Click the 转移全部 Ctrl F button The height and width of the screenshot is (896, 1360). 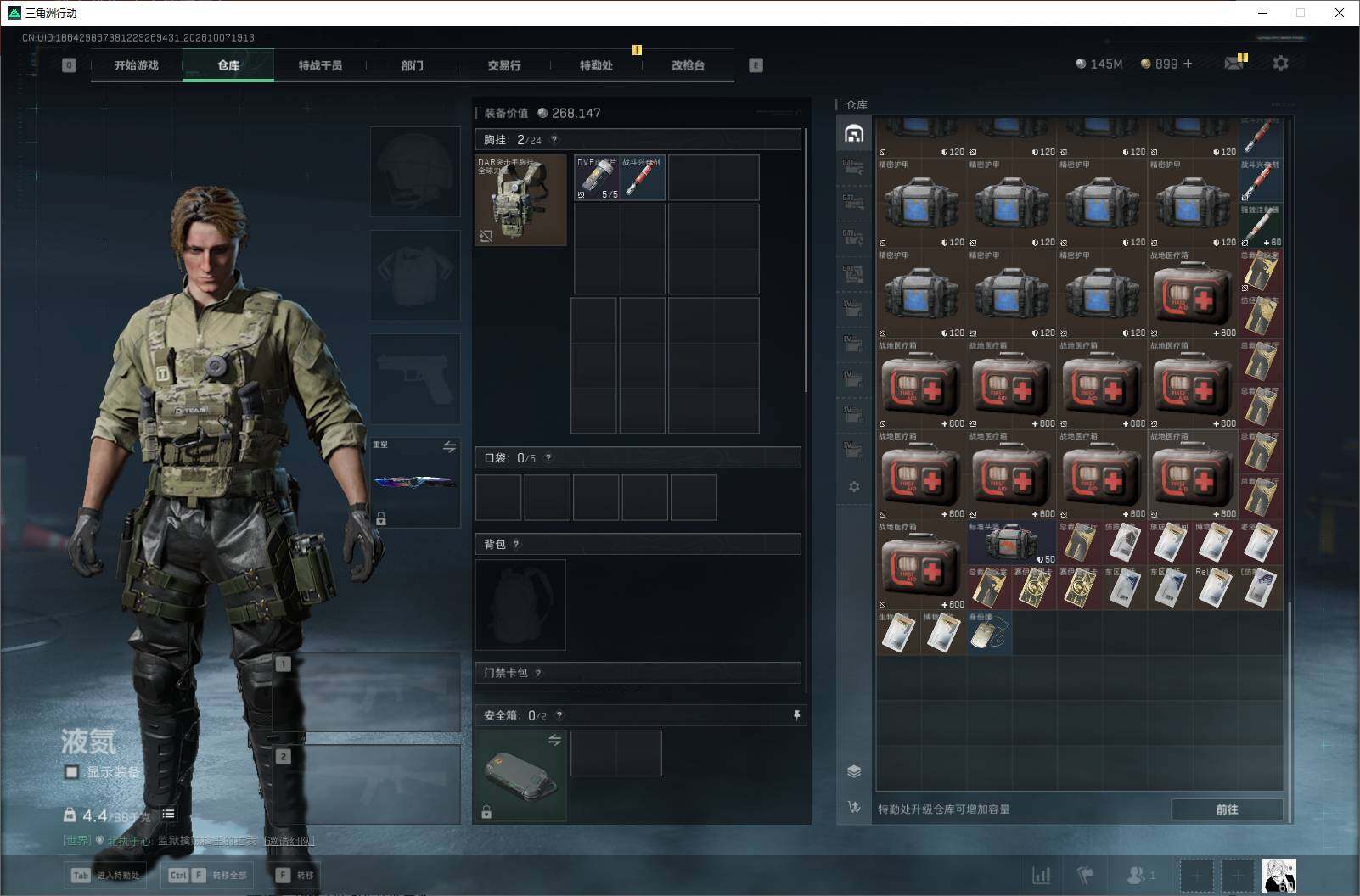click(207, 875)
